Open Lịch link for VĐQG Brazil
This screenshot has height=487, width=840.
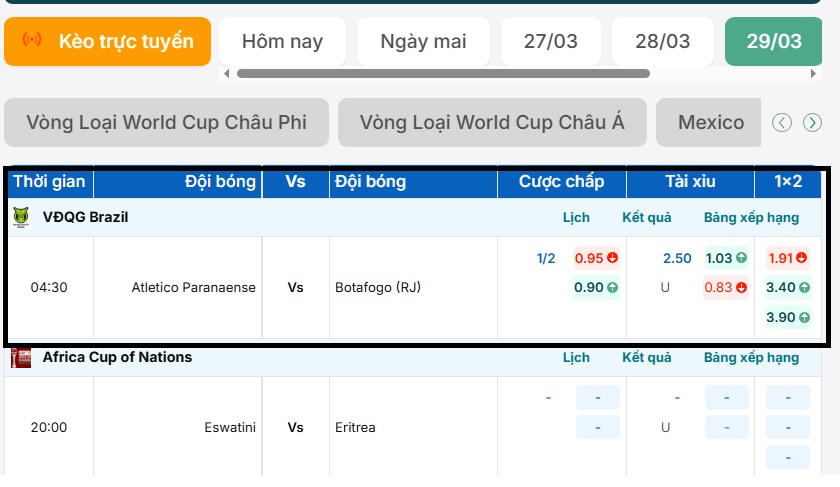576,217
